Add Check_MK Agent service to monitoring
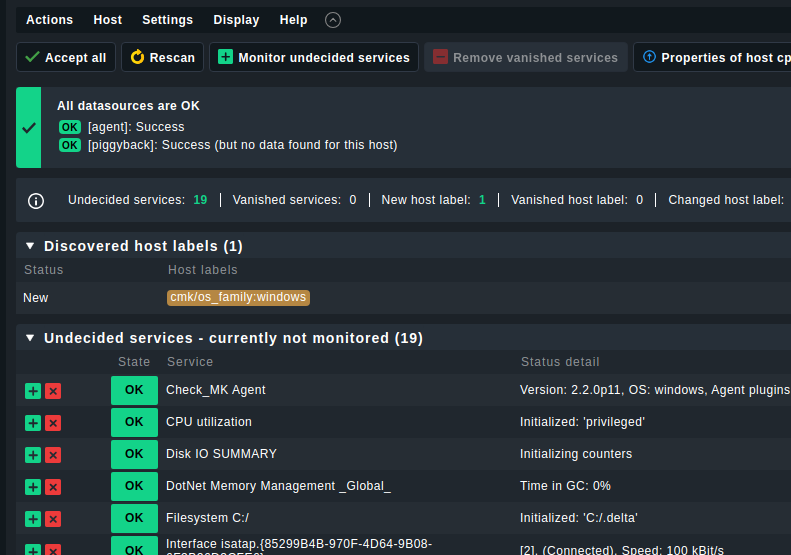 (x=33, y=391)
